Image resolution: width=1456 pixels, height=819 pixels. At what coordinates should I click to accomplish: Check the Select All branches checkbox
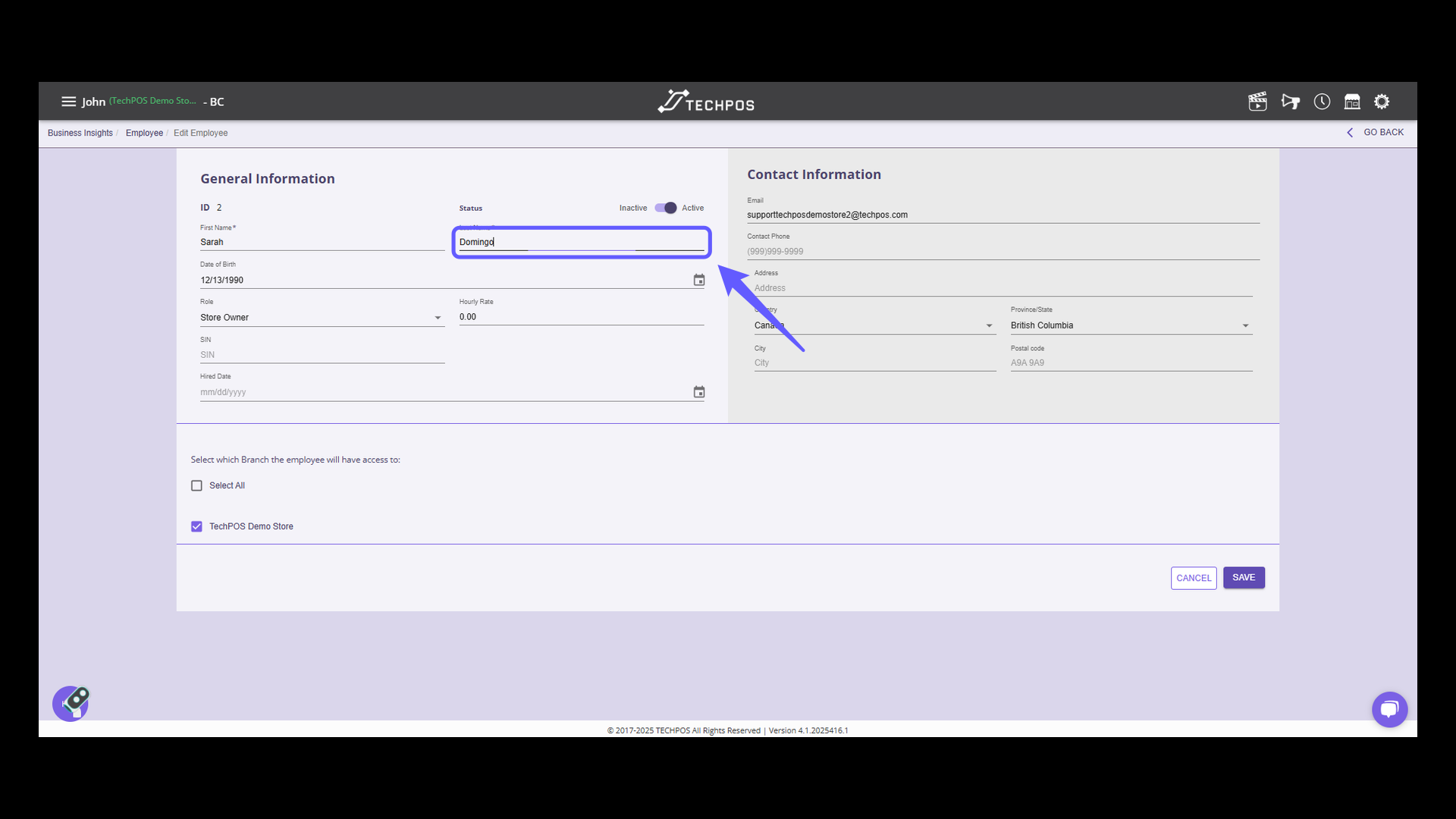tap(196, 485)
